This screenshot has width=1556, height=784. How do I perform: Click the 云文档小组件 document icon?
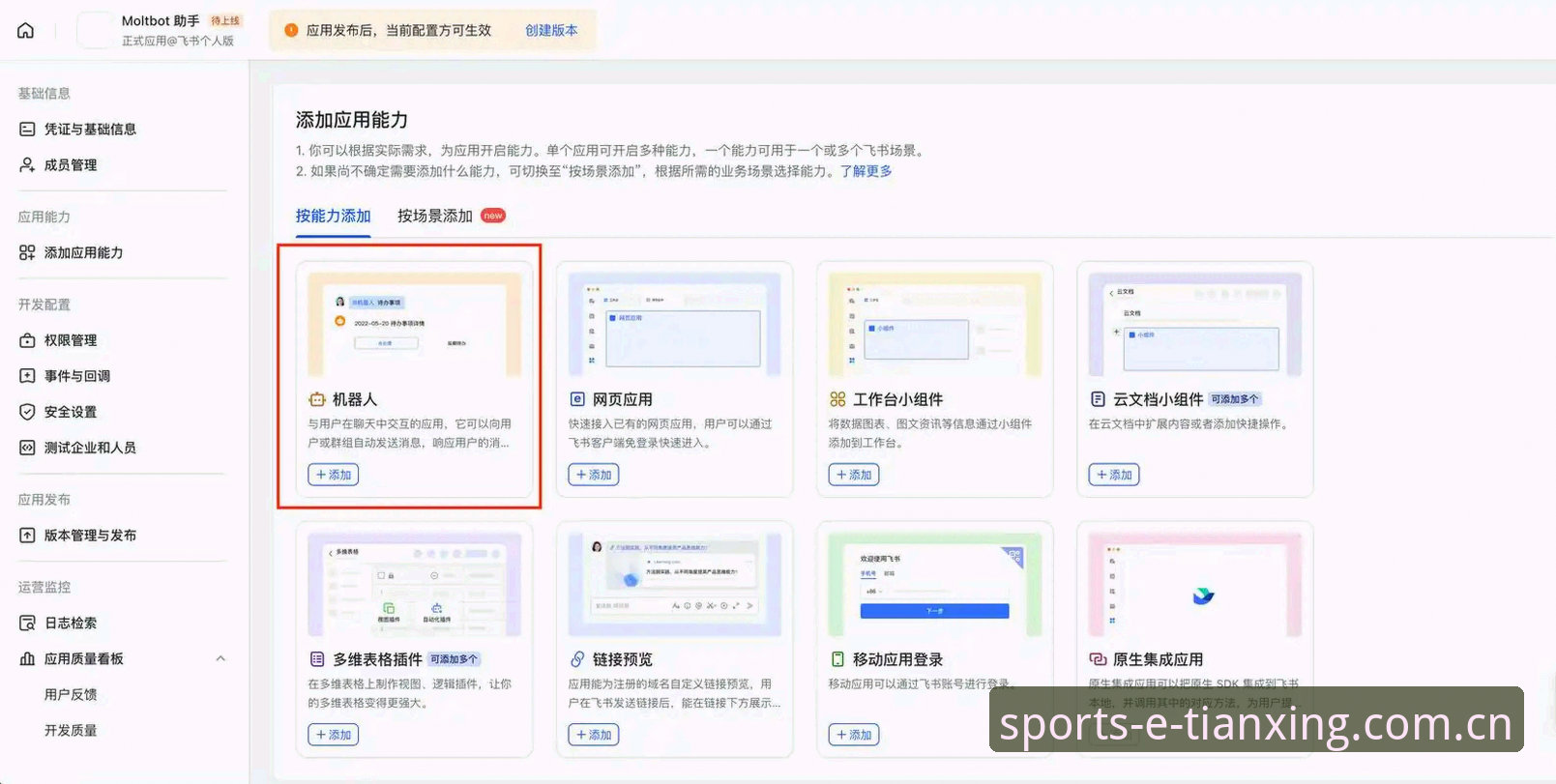(x=1098, y=399)
